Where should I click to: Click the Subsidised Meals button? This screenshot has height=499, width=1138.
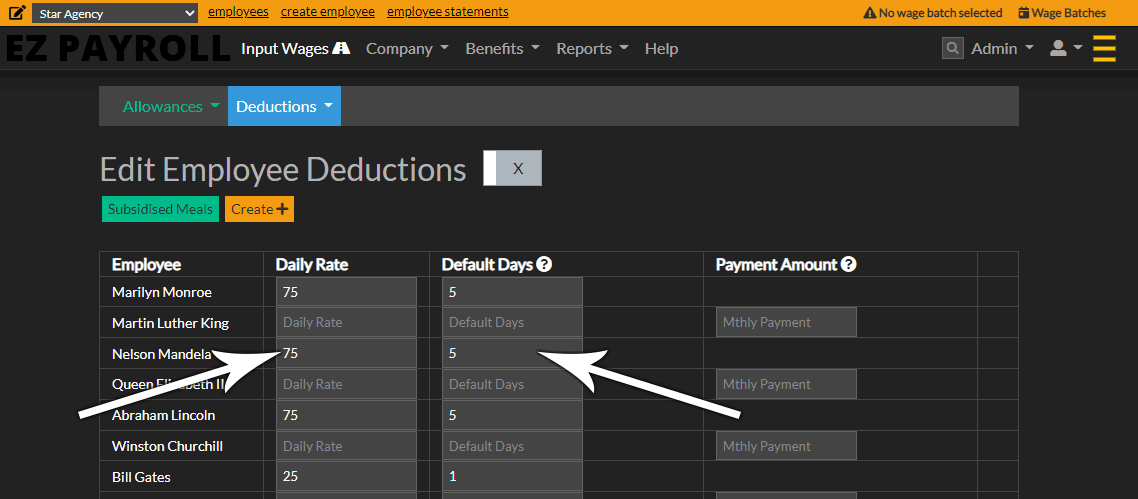pos(160,210)
